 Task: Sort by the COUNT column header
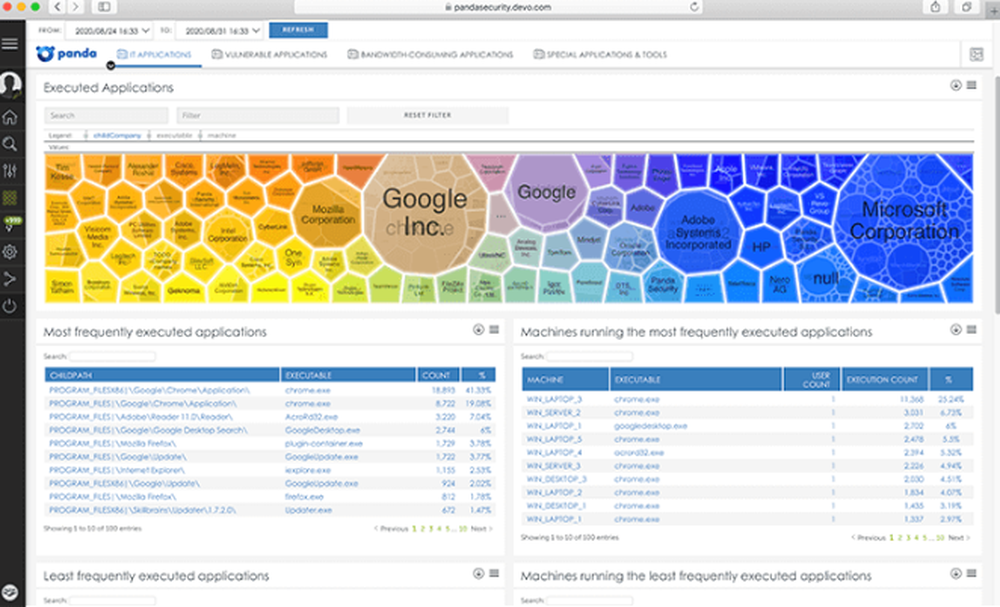coord(437,375)
